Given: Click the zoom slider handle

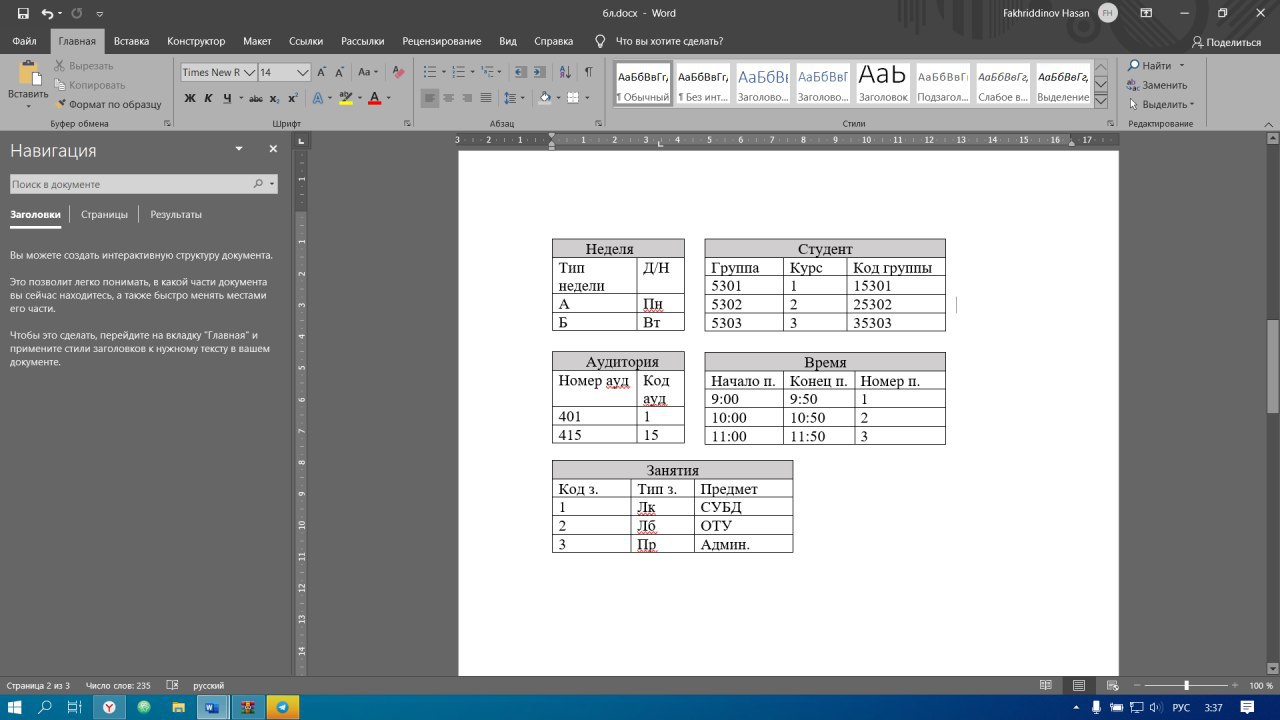Looking at the screenshot, I should click(1186, 685).
